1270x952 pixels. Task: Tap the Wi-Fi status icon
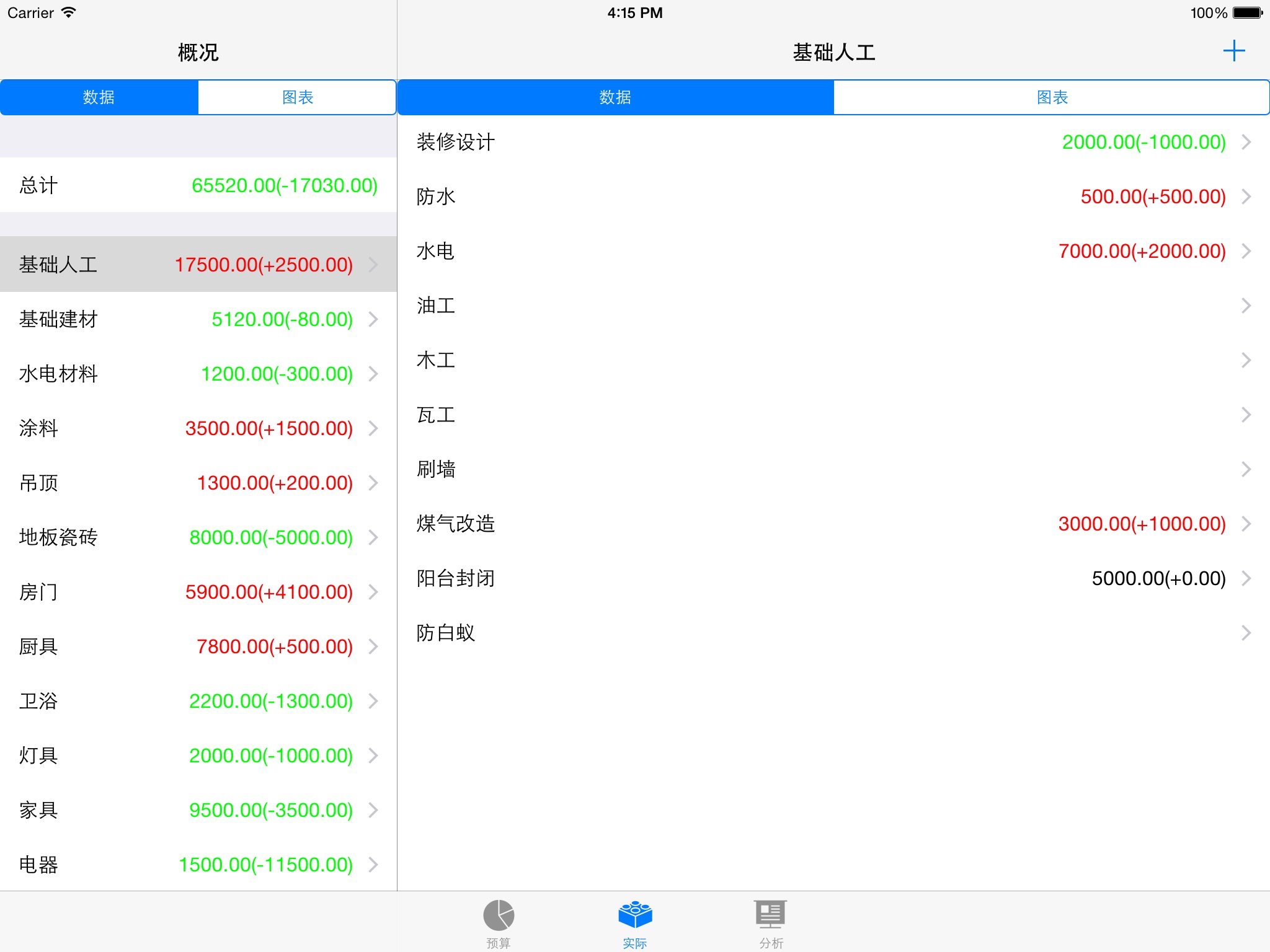tap(69, 12)
